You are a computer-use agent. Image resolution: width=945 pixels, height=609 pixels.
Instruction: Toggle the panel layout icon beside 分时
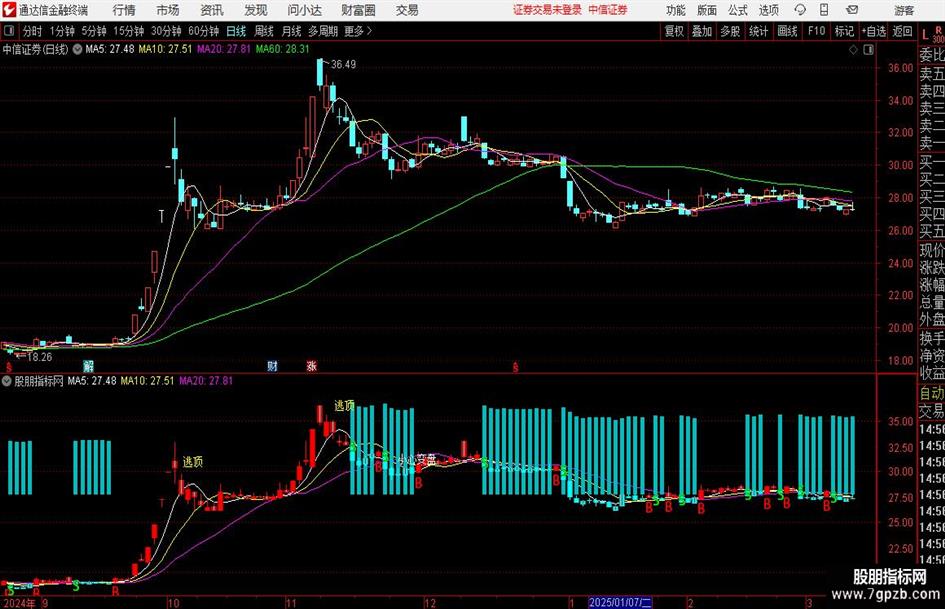(8, 30)
